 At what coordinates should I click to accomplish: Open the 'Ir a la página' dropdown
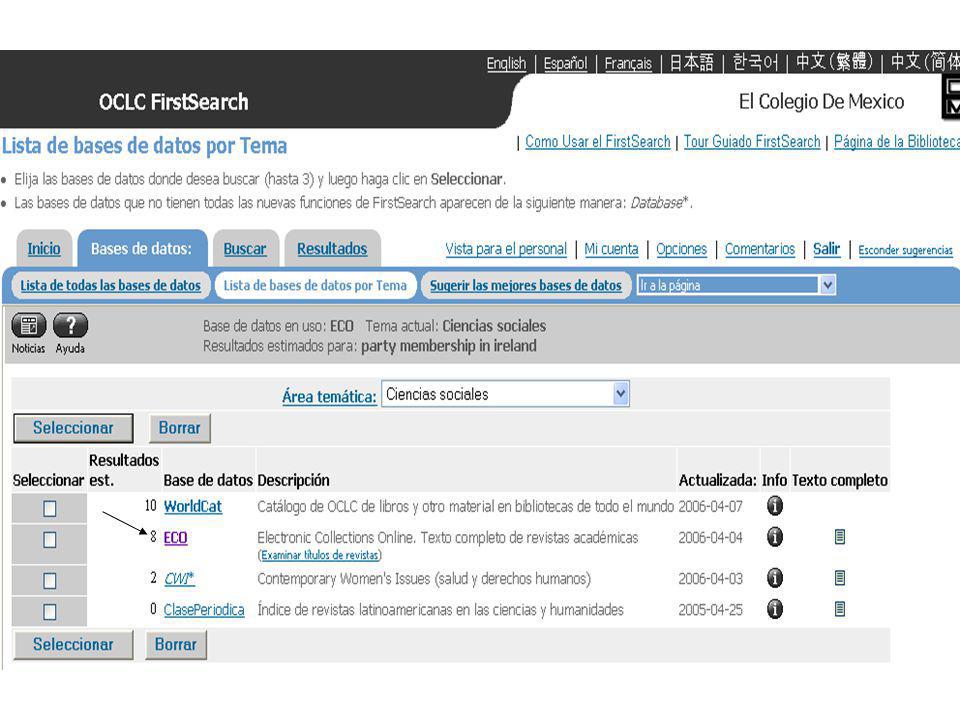736,285
